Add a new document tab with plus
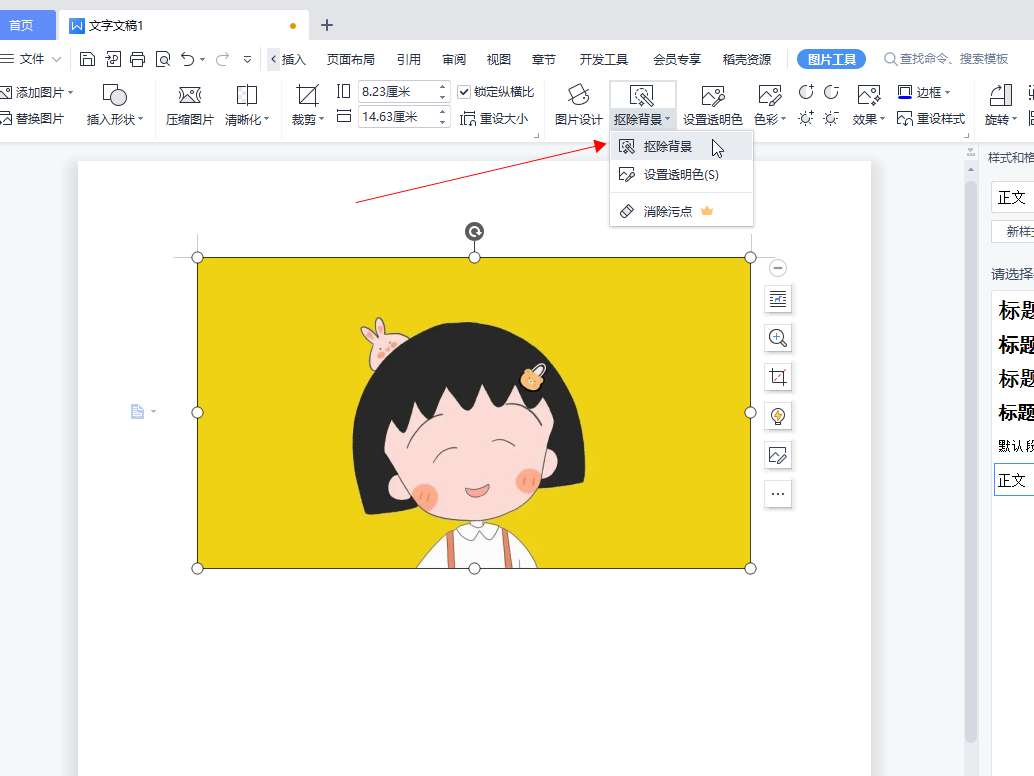This screenshot has height=776, width=1034. click(326, 25)
